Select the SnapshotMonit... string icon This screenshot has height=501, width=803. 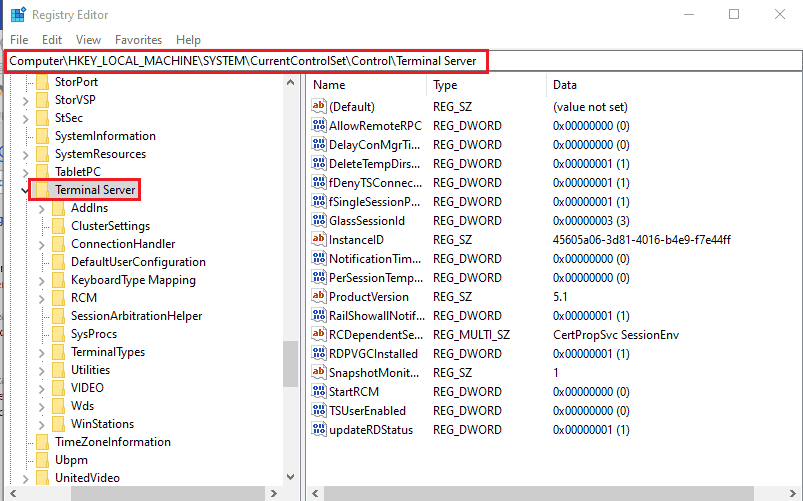(319, 372)
